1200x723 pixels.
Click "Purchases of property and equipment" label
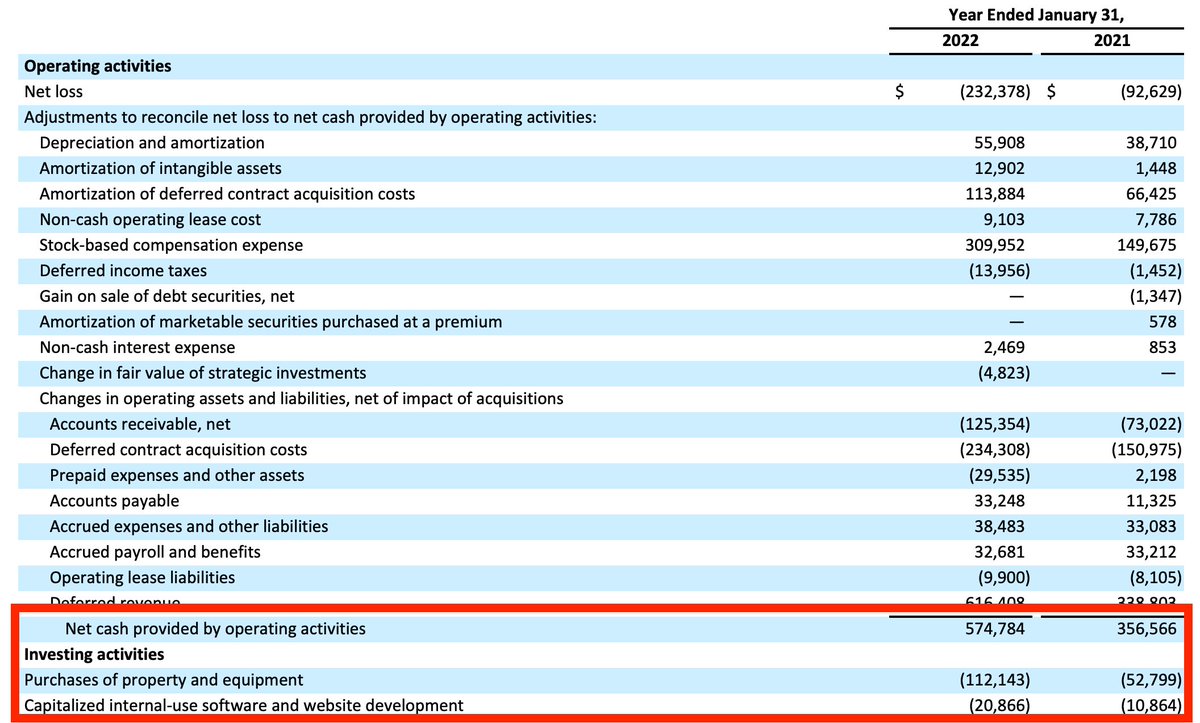click(x=162, y=680)
